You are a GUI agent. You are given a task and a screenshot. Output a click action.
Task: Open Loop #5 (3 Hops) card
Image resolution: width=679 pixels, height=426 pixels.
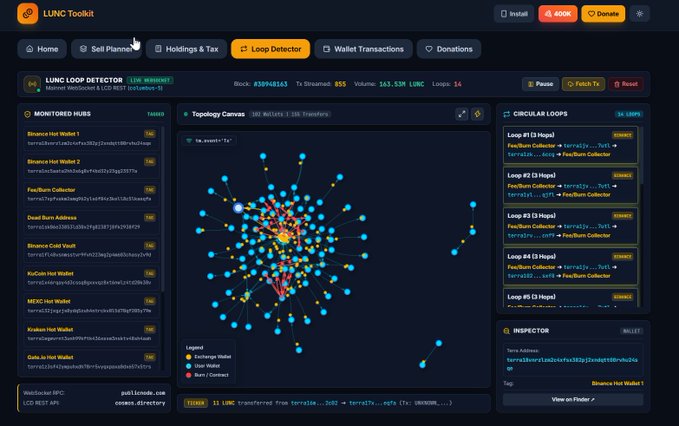click(570, 298)
